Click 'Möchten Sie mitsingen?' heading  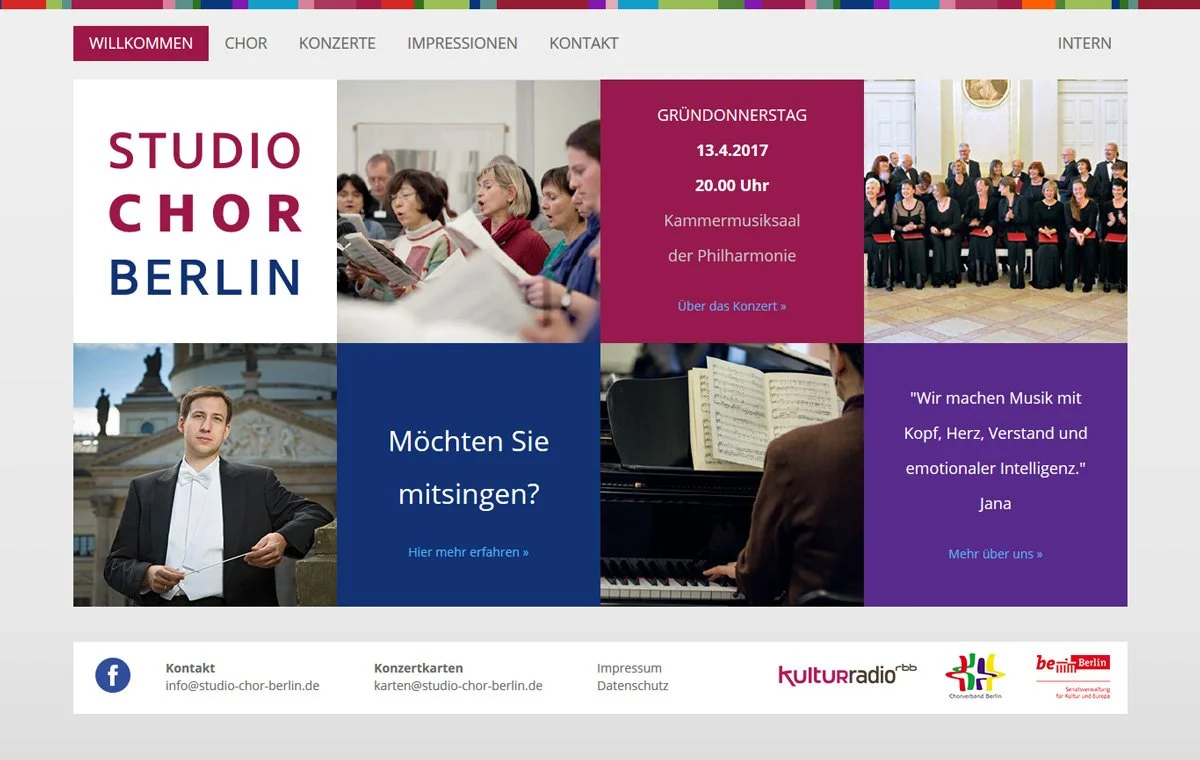[x=468, y=467]
